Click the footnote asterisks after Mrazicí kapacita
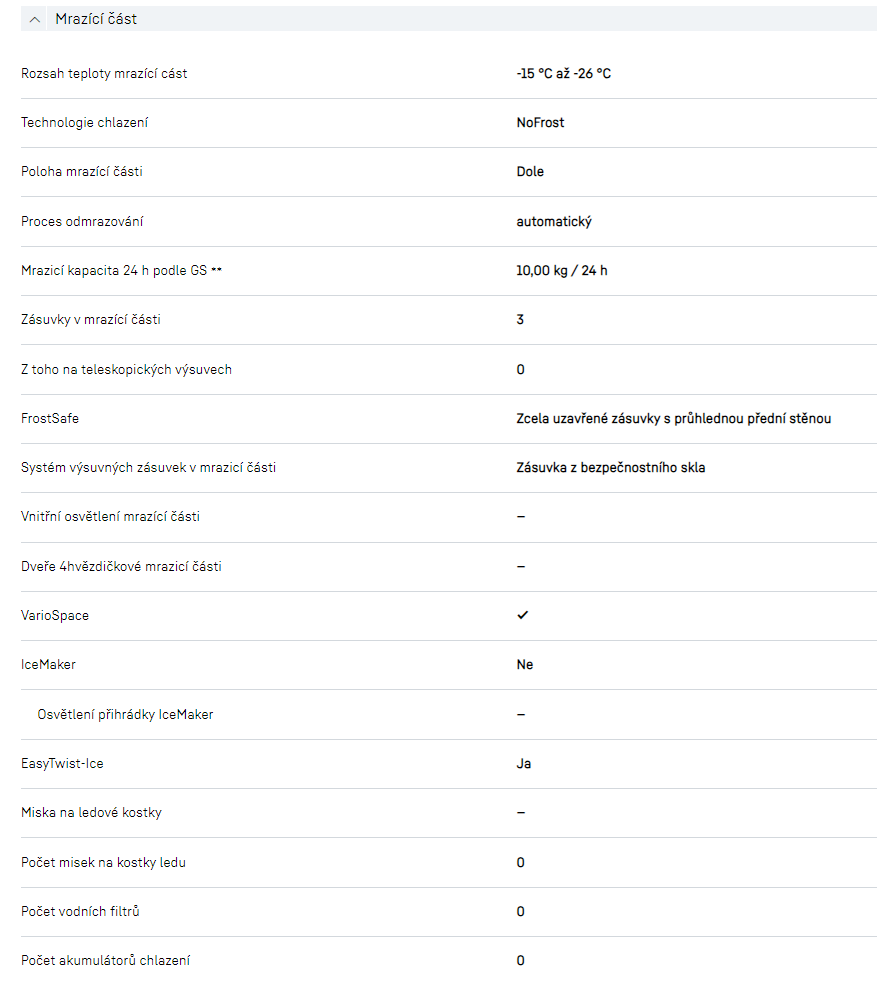Viewport: 877px width, 982px height. point(216,271)
